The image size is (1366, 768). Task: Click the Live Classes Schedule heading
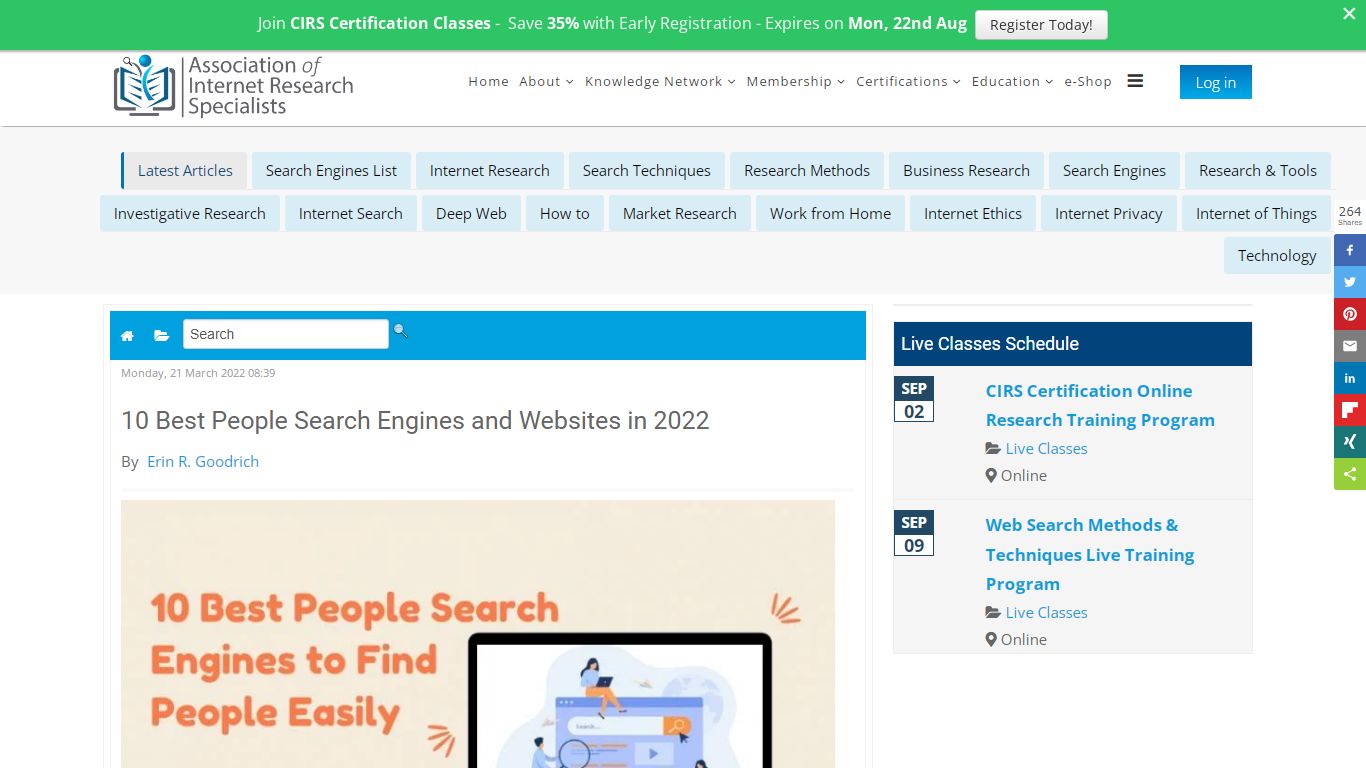coord(990,344)
